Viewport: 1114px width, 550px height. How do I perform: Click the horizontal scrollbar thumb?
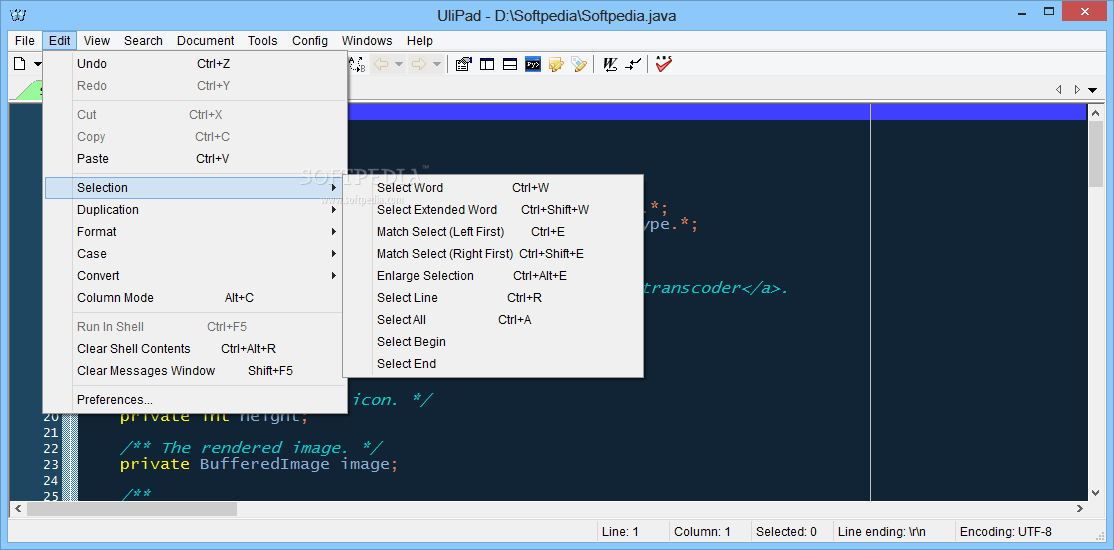point(132,509)
